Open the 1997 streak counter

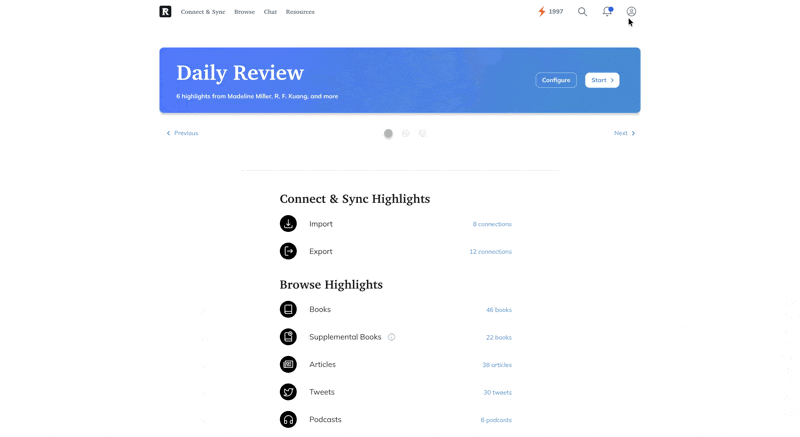[550, 12]
